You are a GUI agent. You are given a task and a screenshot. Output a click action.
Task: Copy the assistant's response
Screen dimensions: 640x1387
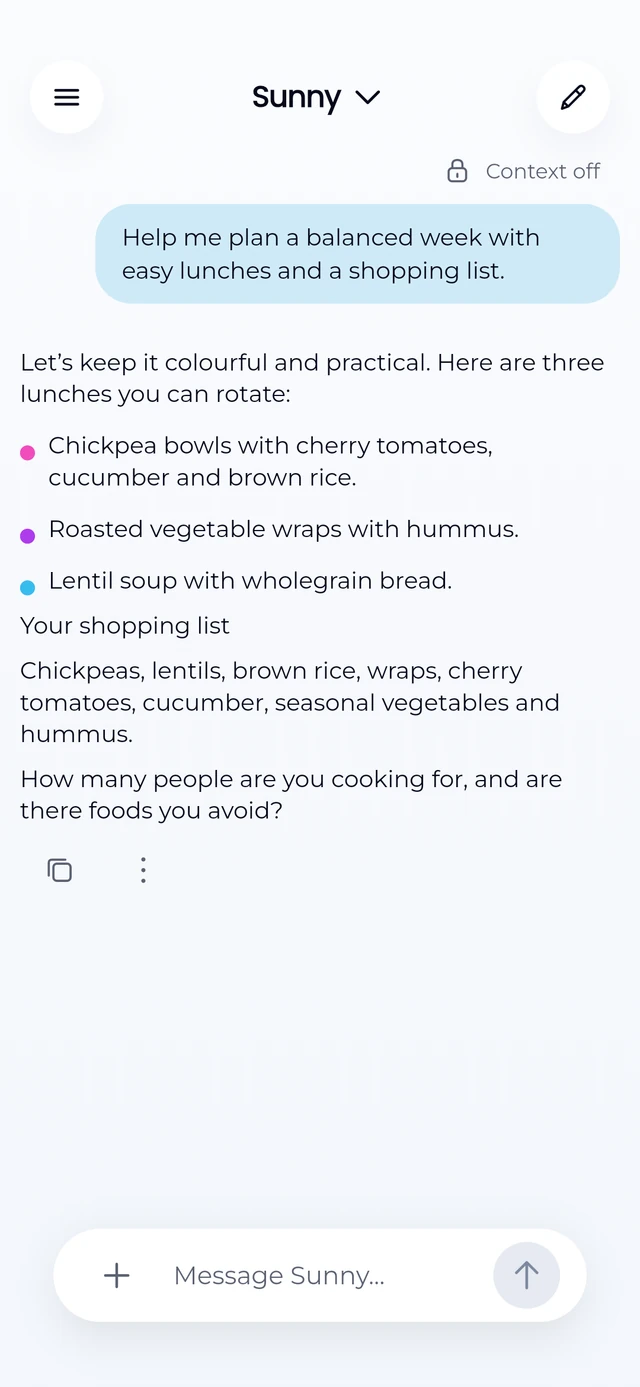point(60,870)
